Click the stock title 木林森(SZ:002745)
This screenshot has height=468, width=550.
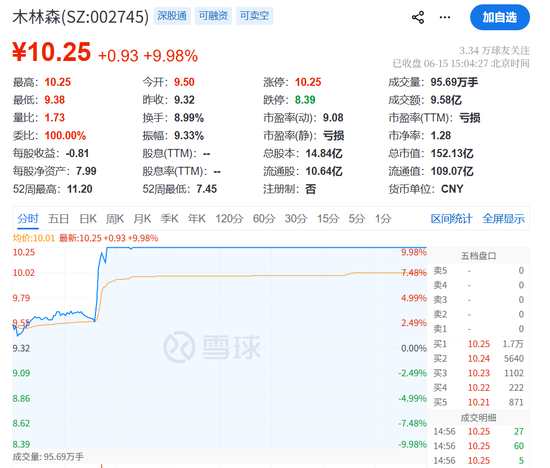tap(81, 16)
